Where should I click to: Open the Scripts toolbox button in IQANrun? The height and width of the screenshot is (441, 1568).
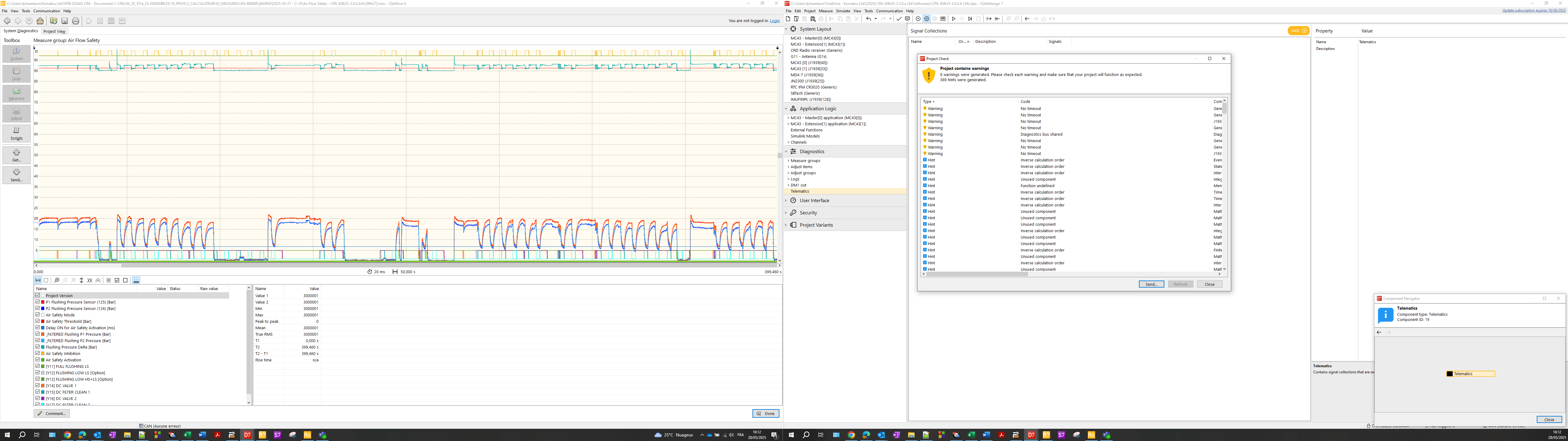(x=17, y=134)
